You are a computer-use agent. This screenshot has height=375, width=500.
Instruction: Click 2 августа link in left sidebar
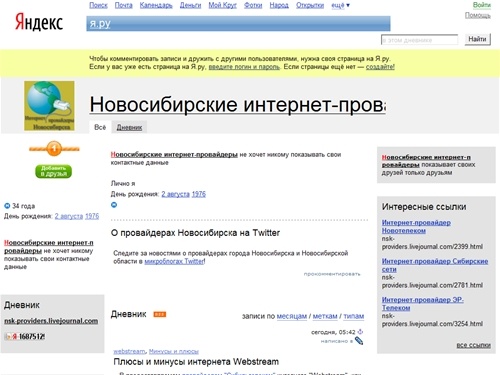click(x=69, y=216)
